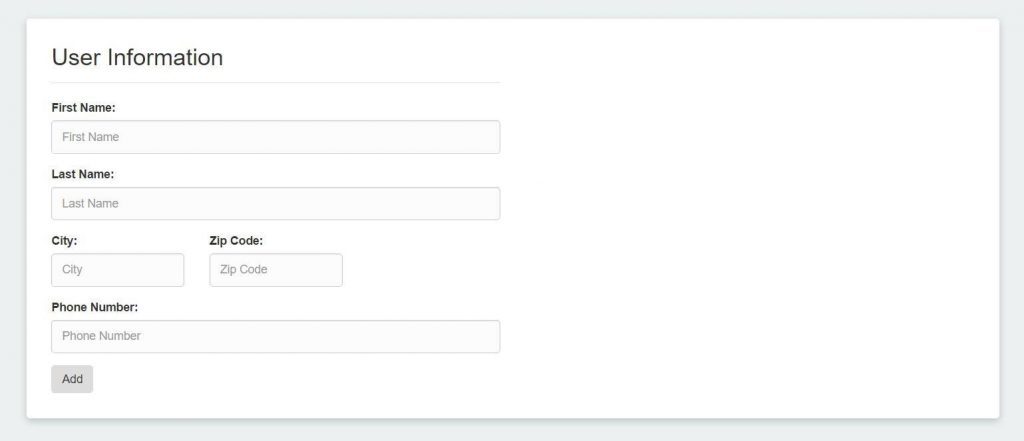Click the word 'Add' on the button
This screenshot has height=441, width=1024.
(72, 379)
